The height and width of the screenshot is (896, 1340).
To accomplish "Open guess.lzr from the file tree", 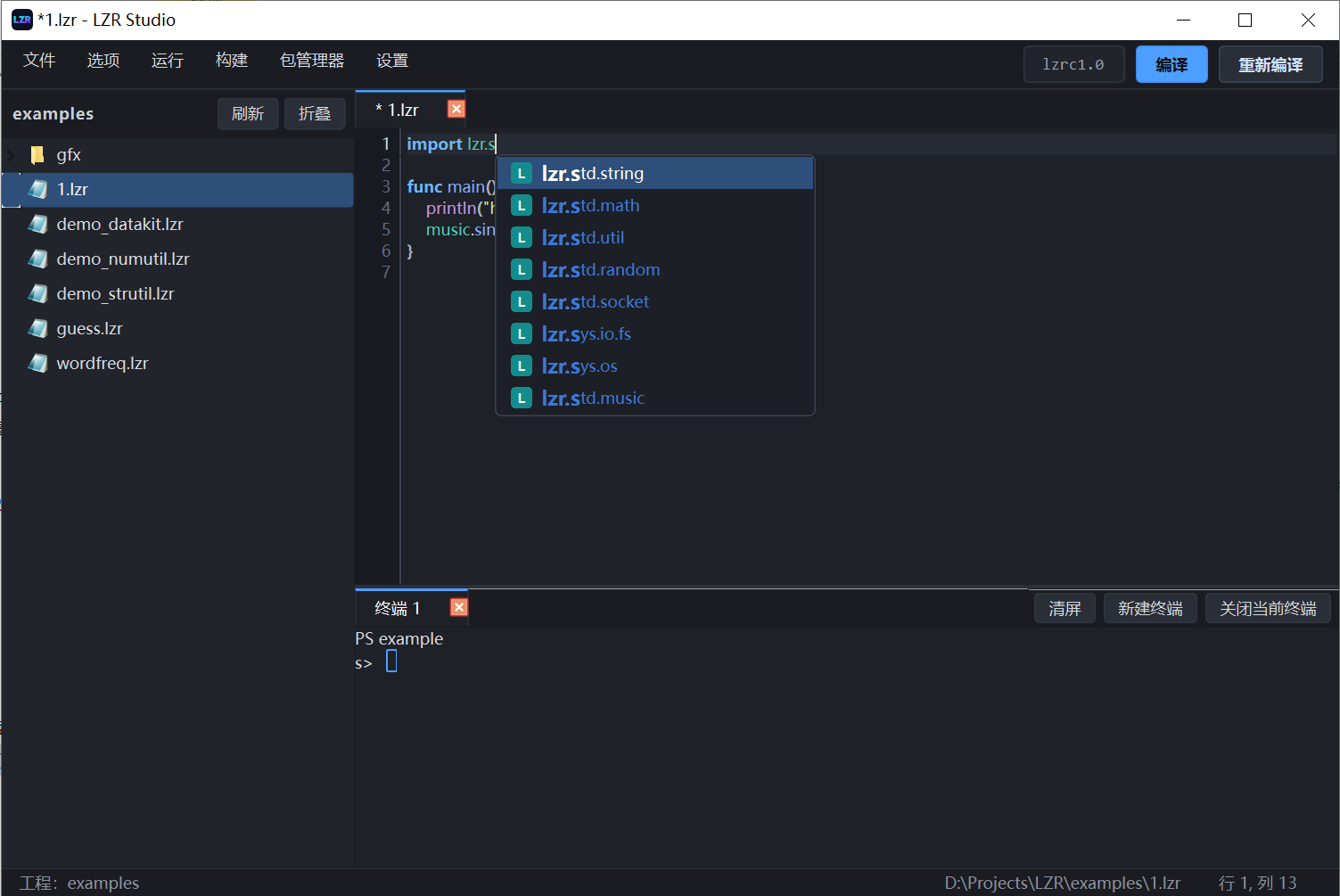I will [178, 329].
